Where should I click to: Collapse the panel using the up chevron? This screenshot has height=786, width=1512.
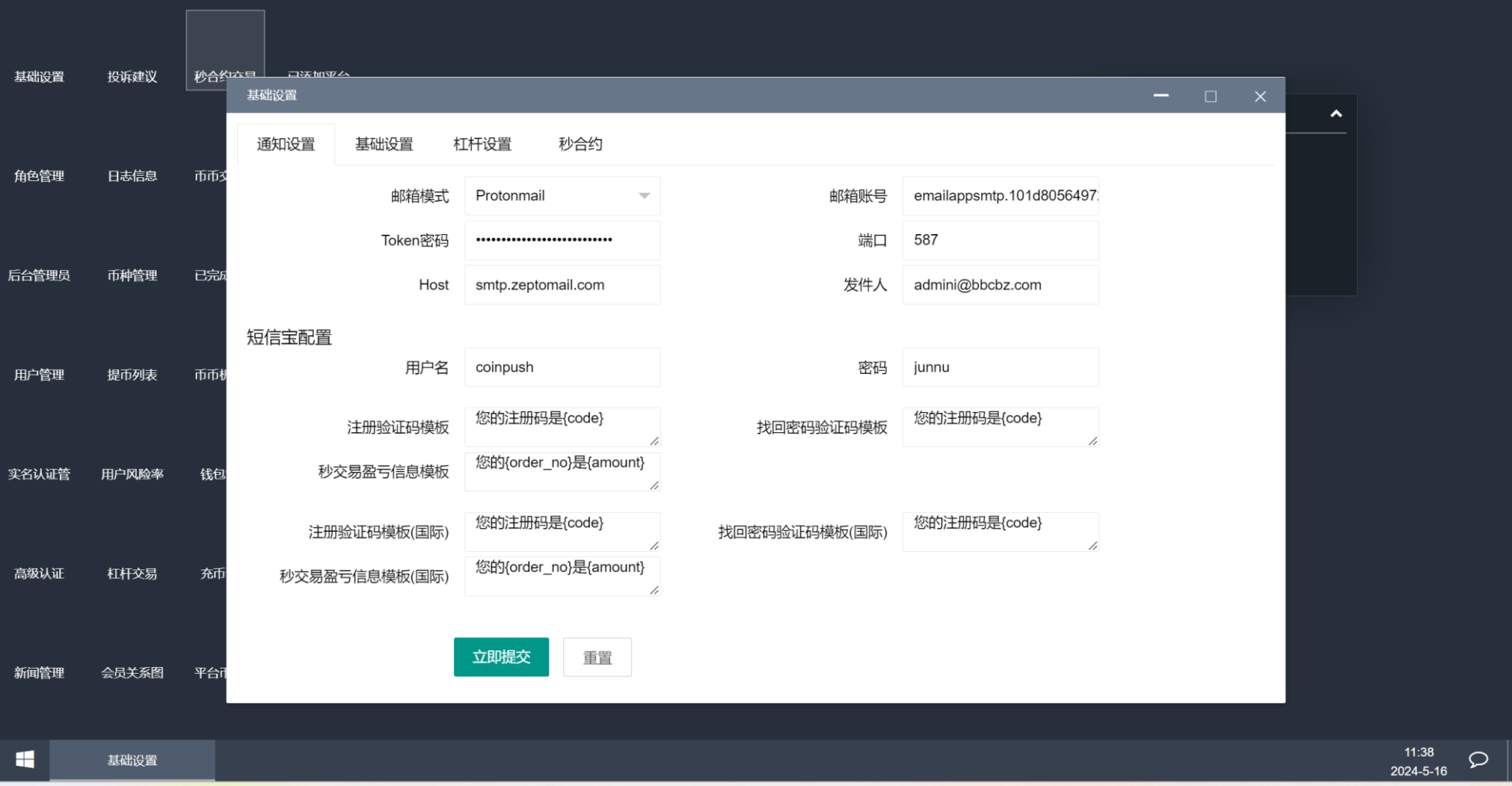pyautogui.click(x=1336, y=114)
